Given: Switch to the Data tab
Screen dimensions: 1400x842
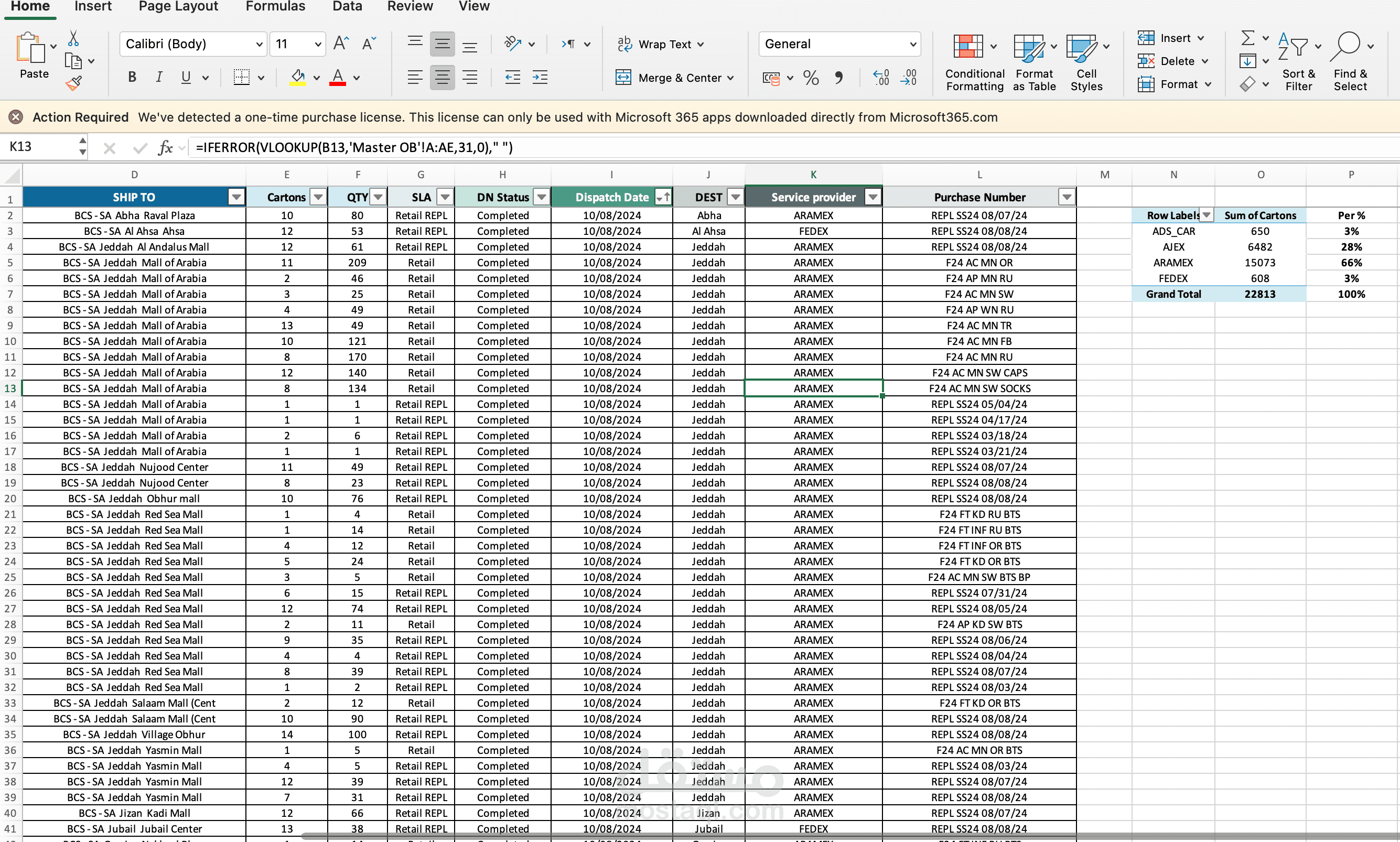Looking at the screenshot, I should pyautogui.click(x=347, y=6).
